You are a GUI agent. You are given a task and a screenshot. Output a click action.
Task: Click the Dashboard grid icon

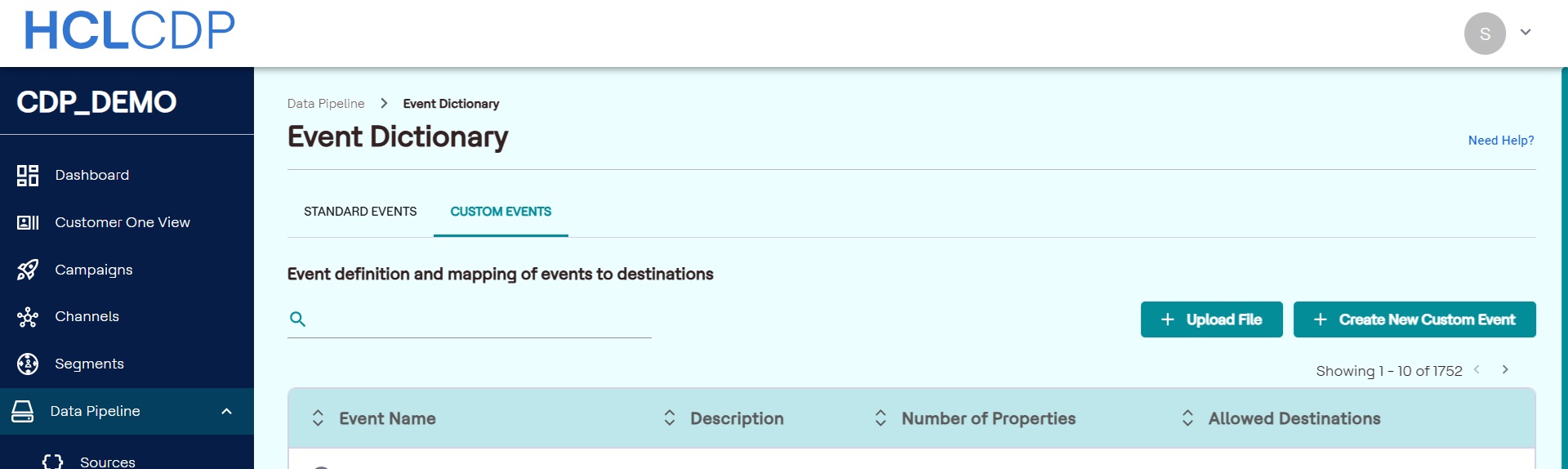point(28,176)
